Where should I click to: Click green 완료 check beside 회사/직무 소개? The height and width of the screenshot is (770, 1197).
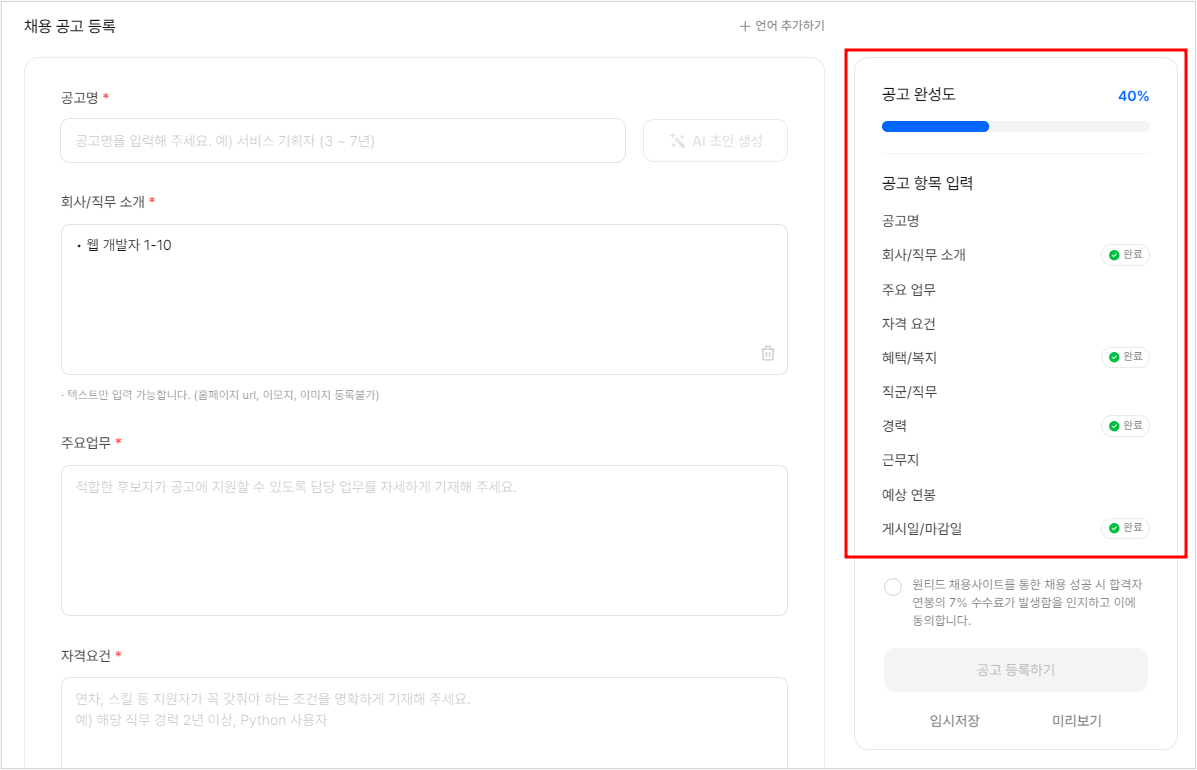[x=1114, y=255]
